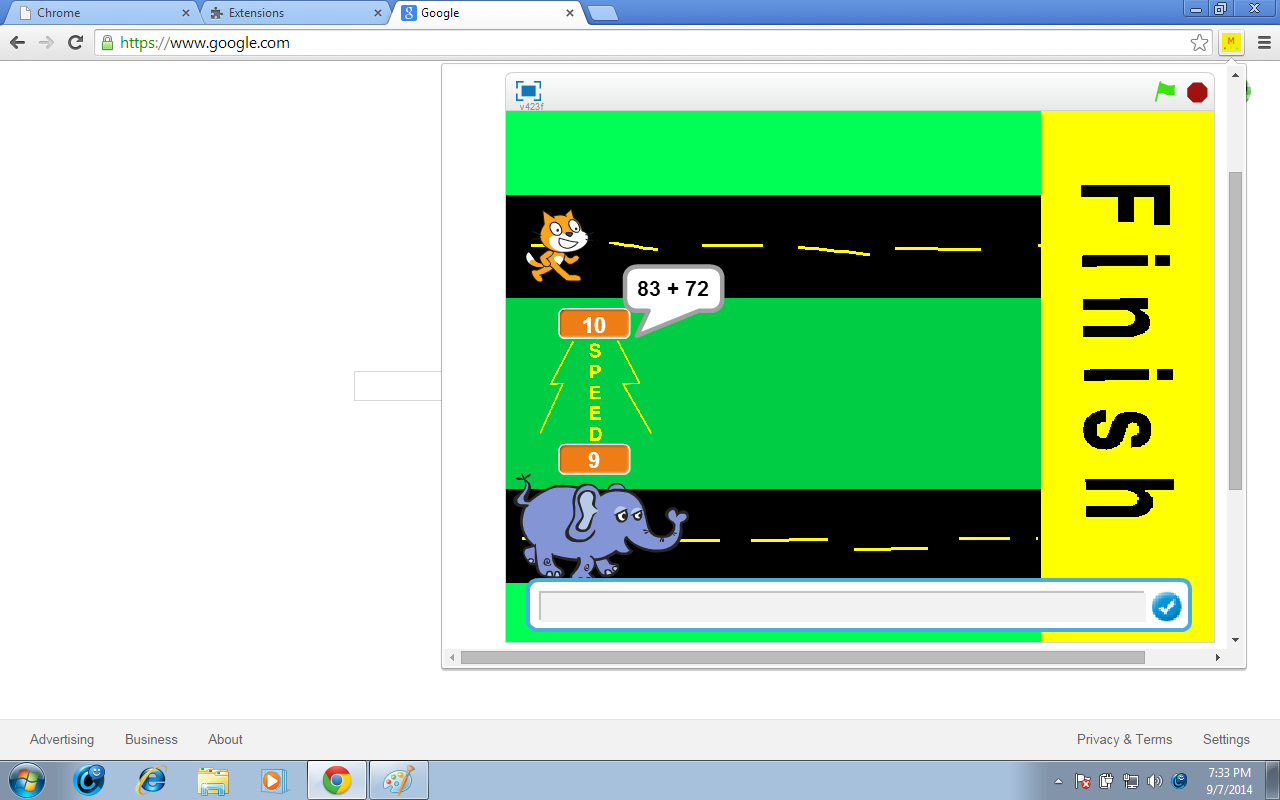This screenshot has height=800, width=1280.
Task: Click the volume speaker tray icon
Action: click(x=1154, y=781)
